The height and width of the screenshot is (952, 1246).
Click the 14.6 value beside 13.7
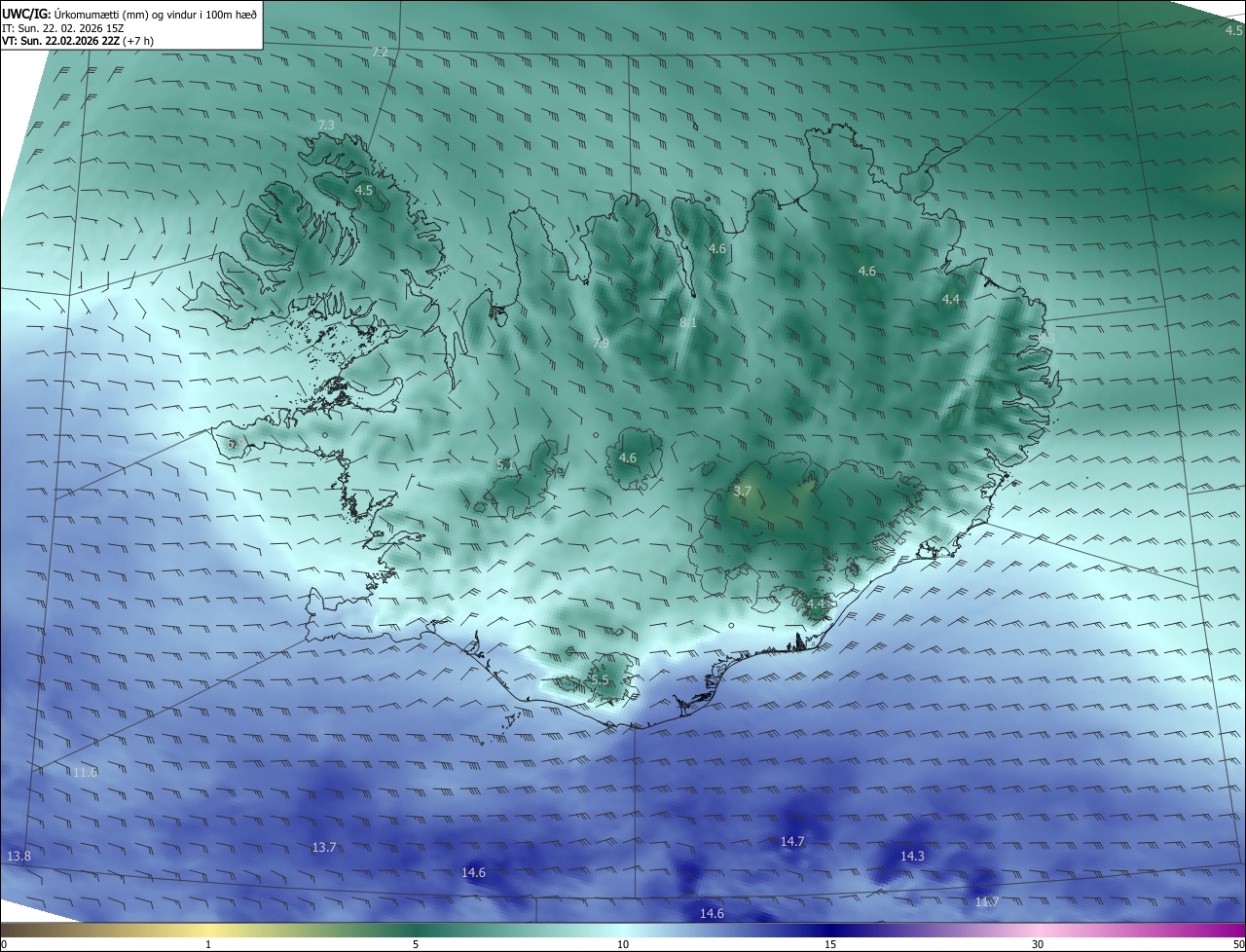tap(473, 873)
